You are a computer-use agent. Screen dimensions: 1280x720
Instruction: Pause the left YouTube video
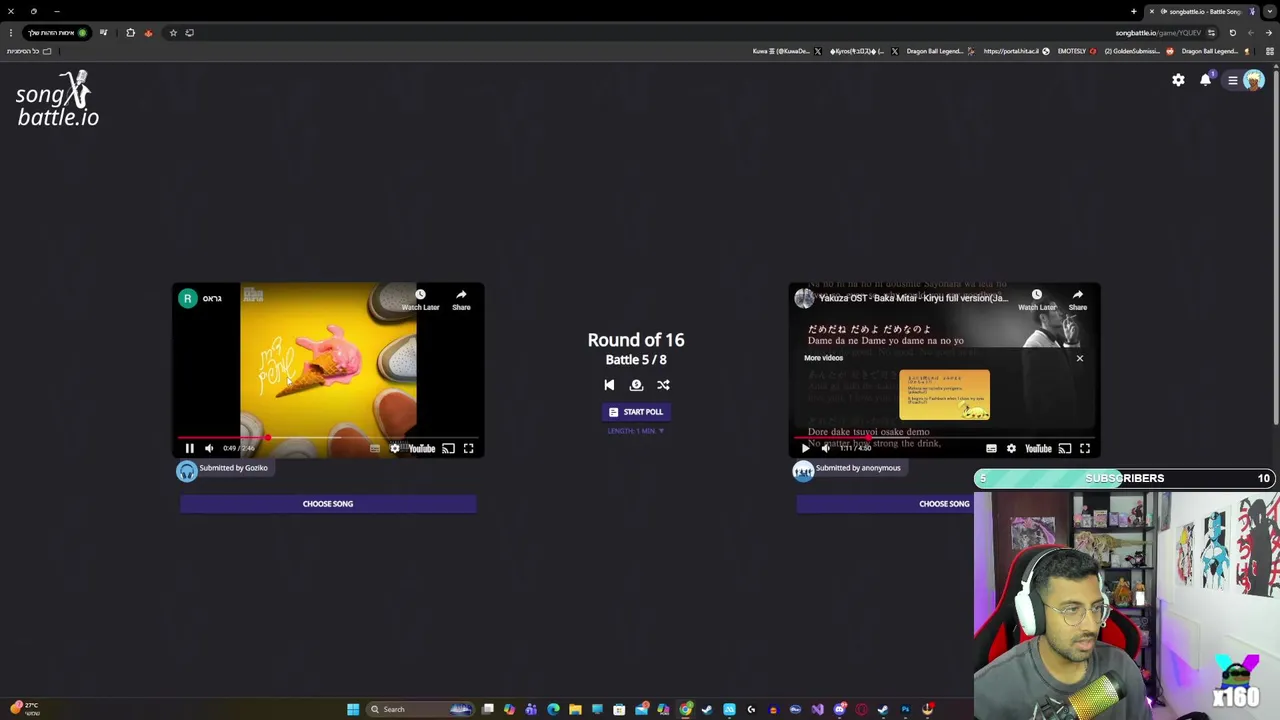point(189,449)
